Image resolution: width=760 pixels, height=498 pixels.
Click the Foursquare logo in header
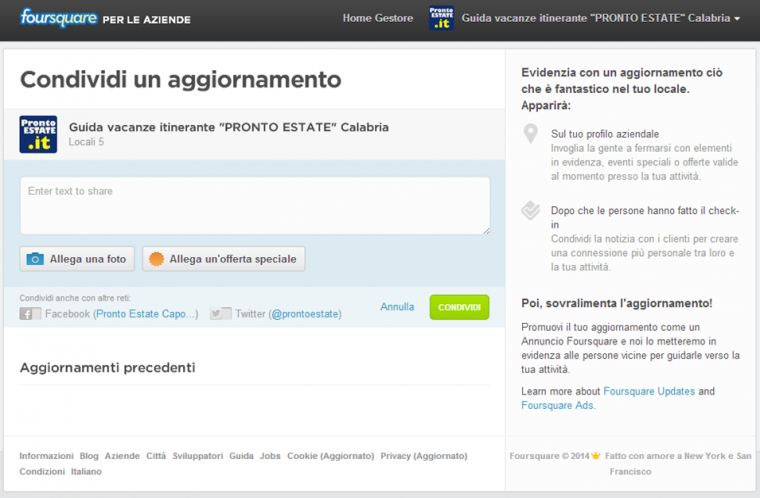tap(58, 18)
